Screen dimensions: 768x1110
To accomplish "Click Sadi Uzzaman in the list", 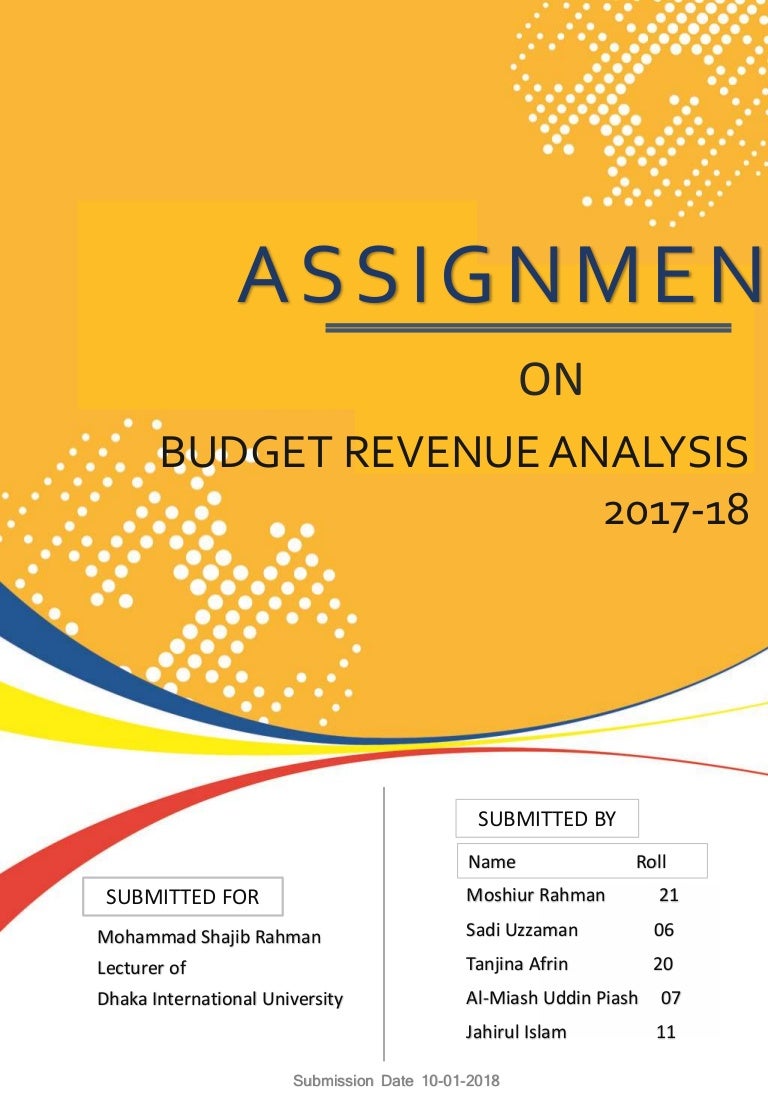I will 521,930.
